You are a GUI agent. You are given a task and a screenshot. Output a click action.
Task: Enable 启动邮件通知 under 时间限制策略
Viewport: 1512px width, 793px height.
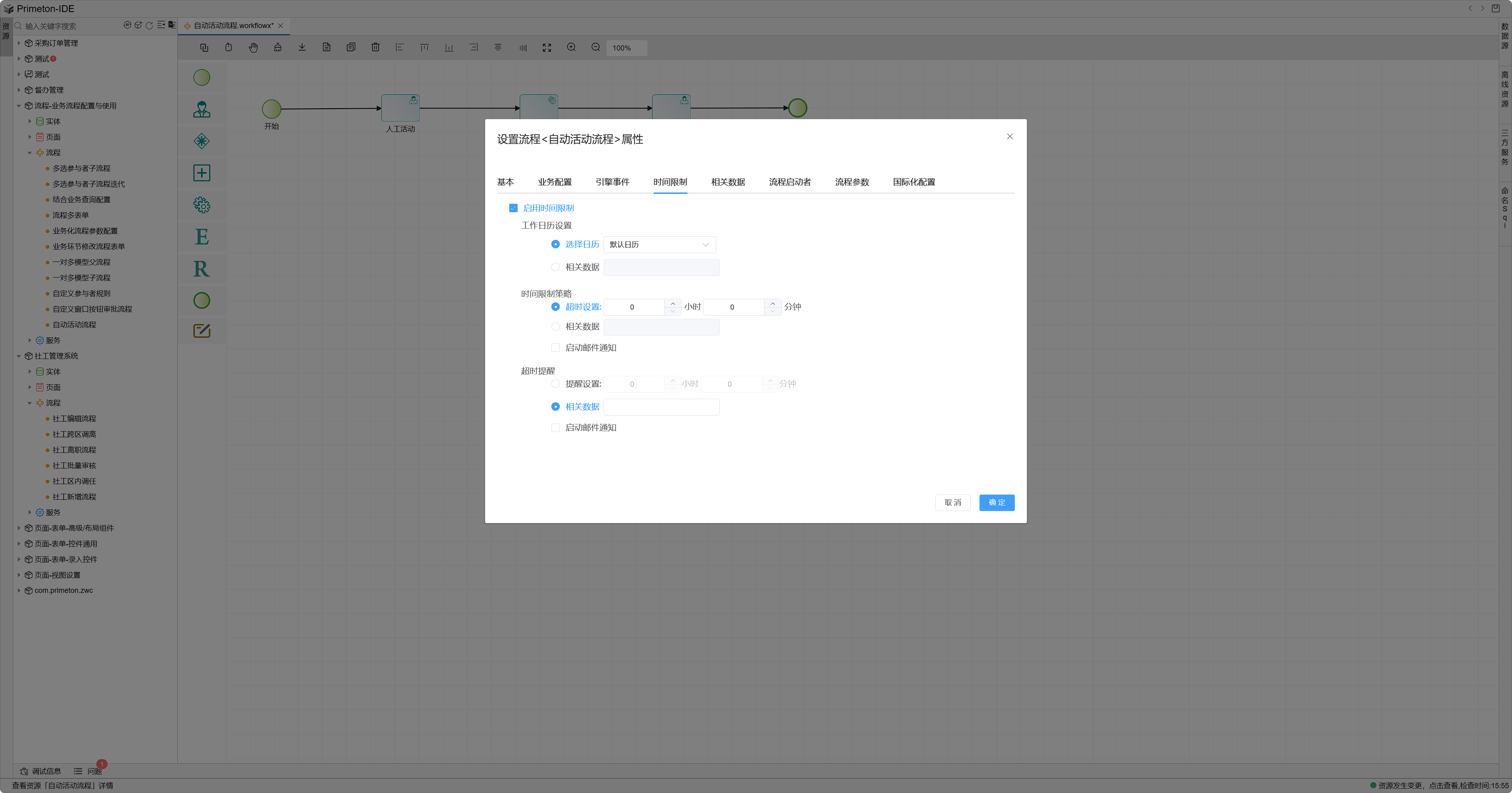[555, 348]
